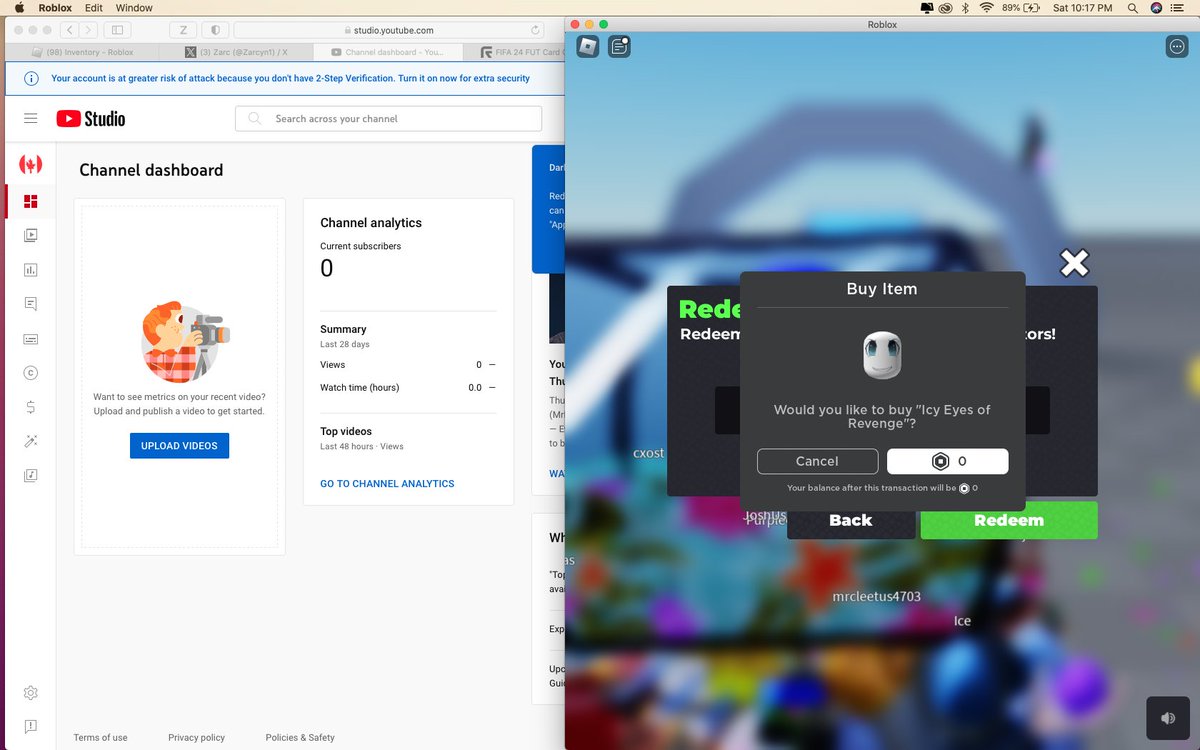Viewport: 1200px width, 750px height.
Task: Open the Analytics sidebar icon
Action: click(x=31, y=270)
